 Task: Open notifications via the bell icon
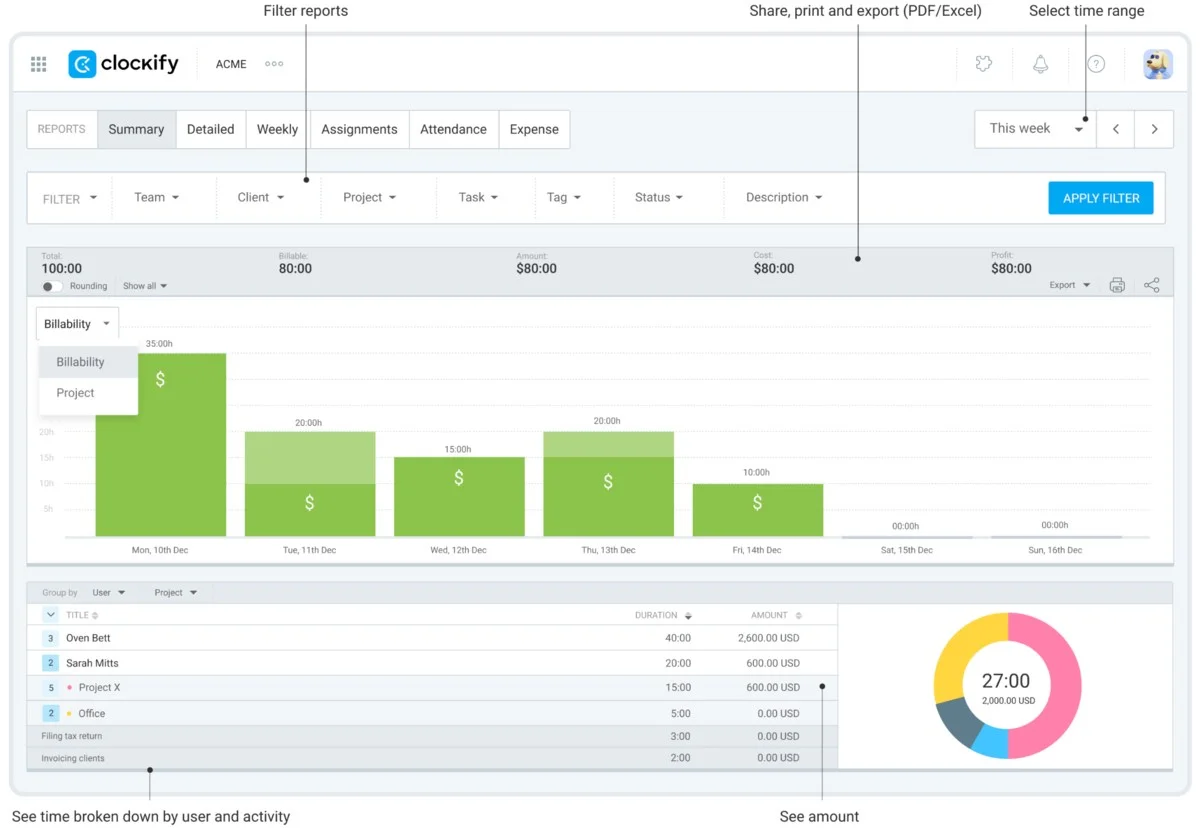tap(1040, 63)
